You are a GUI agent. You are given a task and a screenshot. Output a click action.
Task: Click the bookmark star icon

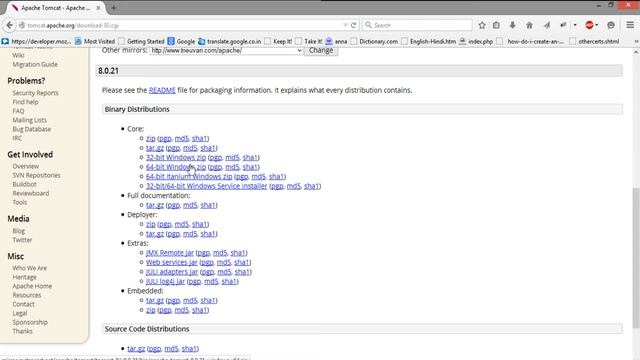coord(482,25)
